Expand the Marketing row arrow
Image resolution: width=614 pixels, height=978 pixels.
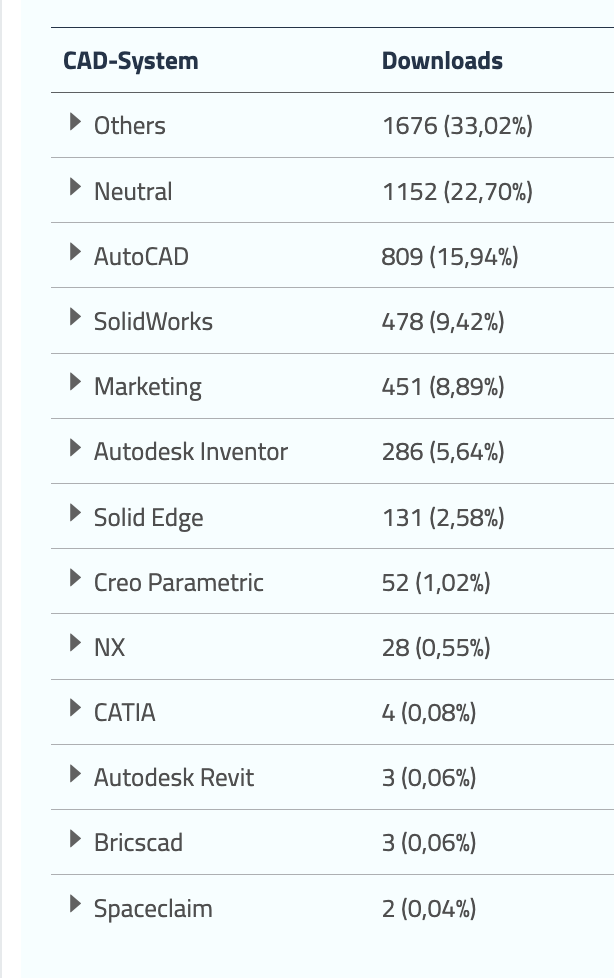[x=76, y=382]
